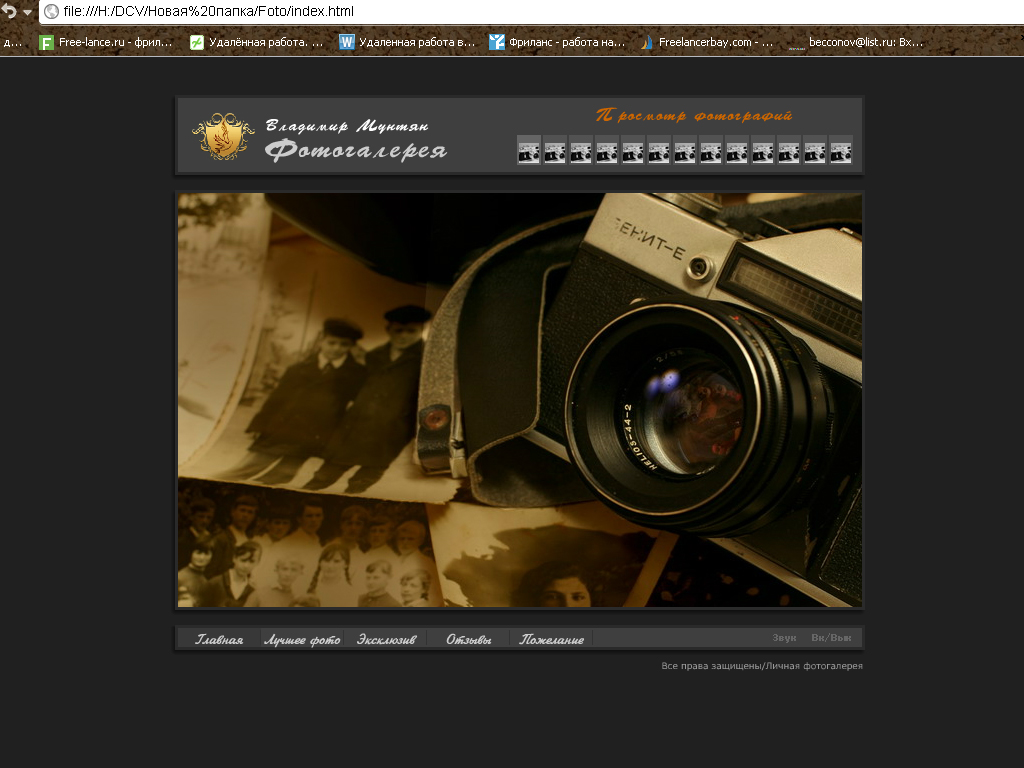
Task: Go to the Главная menu item
Action: pyautogui.click(x=219, y=639)
